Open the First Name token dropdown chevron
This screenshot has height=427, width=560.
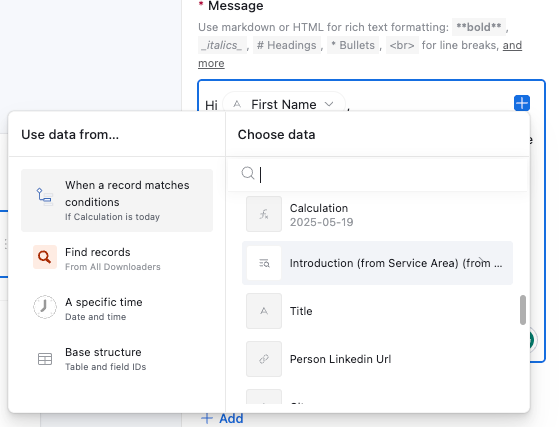click(329, 104)
